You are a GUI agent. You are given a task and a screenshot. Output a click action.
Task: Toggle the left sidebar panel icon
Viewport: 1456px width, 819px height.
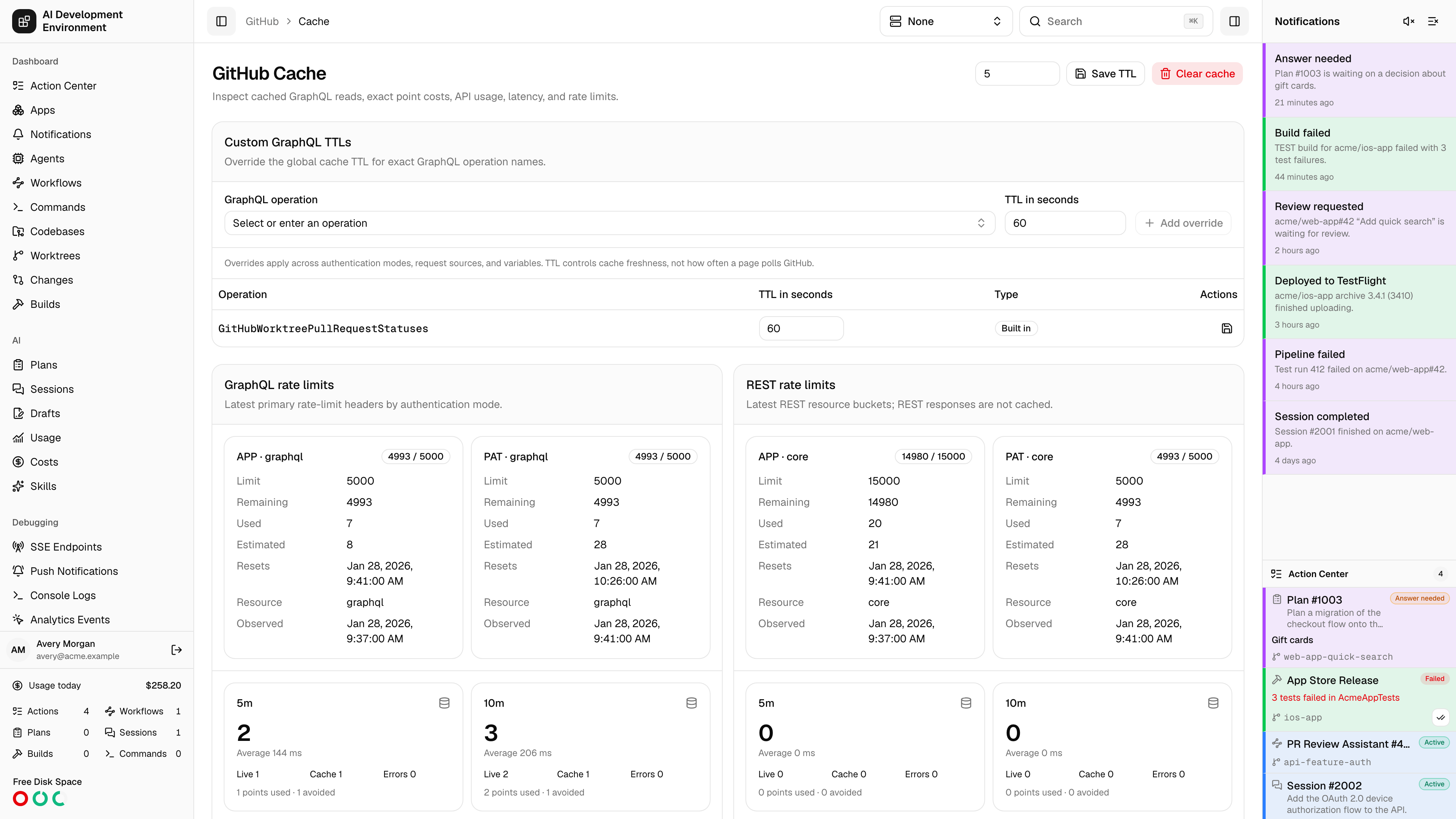[221, 22]
